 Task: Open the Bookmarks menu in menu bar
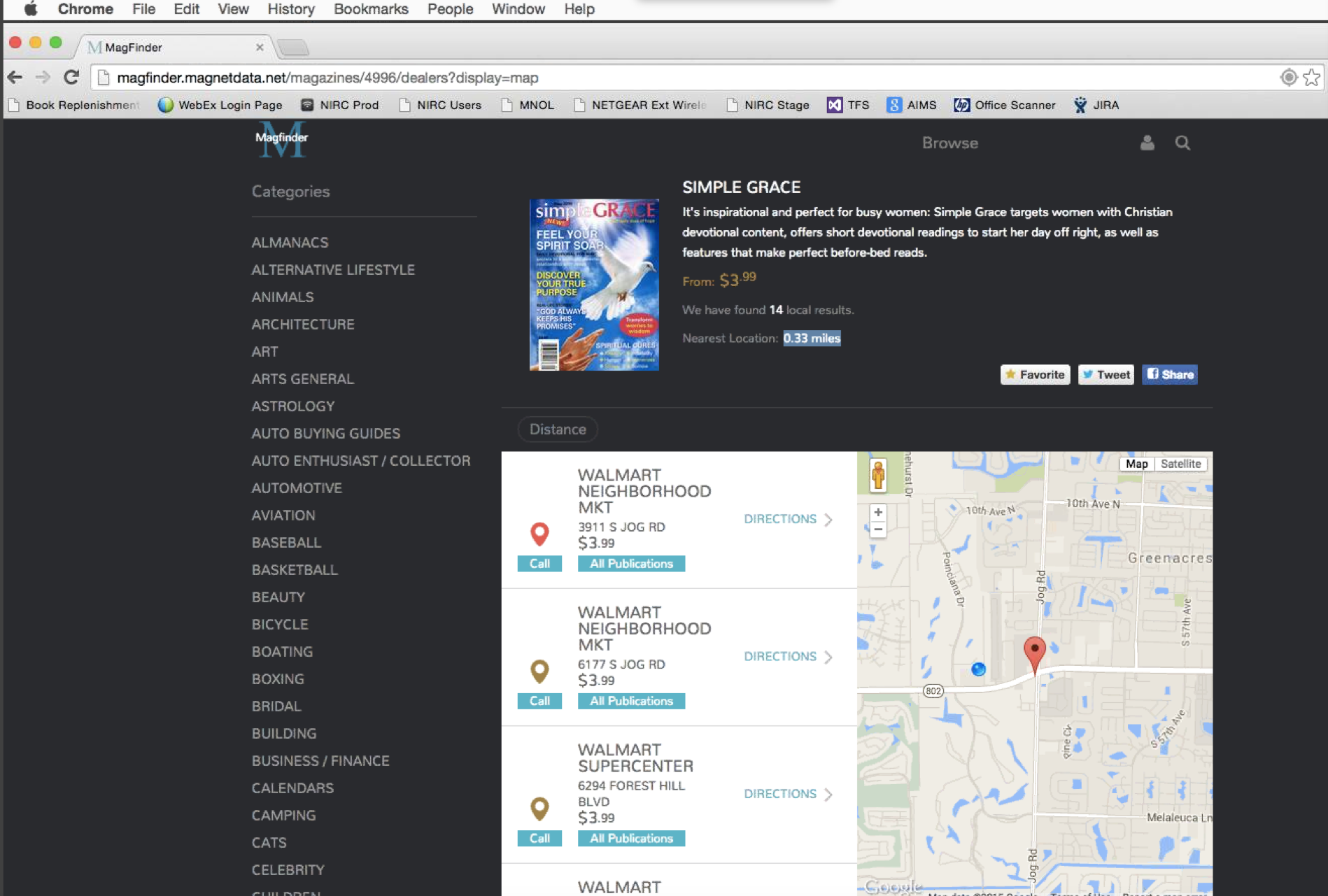tap(371, 9)
